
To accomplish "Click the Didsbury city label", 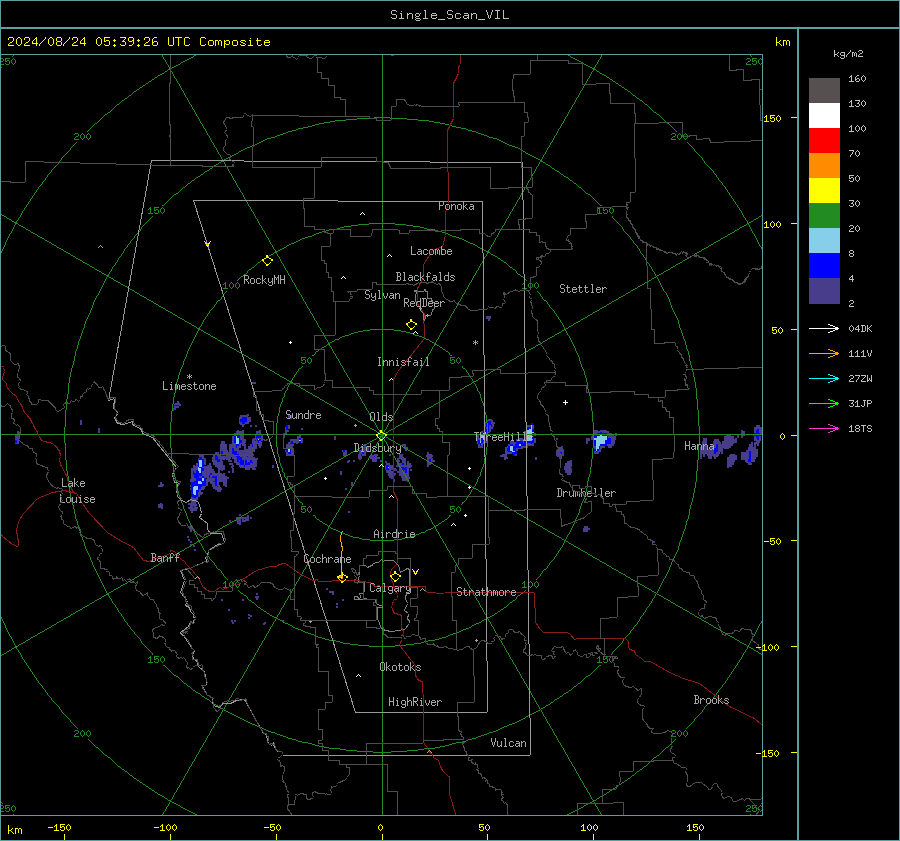I will [x=377, y=448].
